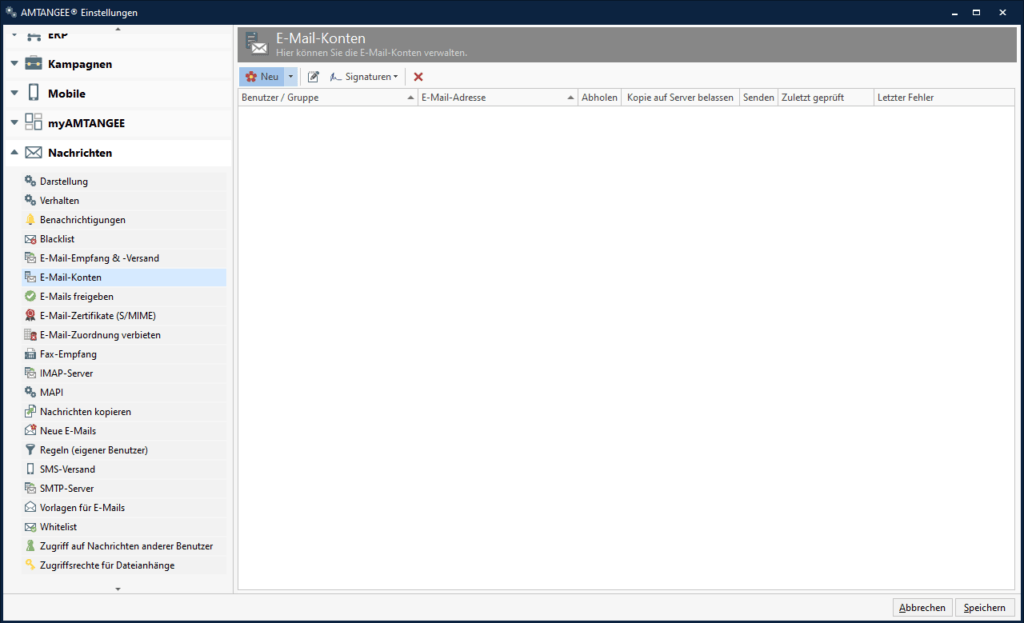Viewport: 1024px width, 623px height.
Task: Open Vorlagen für E-Mails entry
Action: point(124,507)
